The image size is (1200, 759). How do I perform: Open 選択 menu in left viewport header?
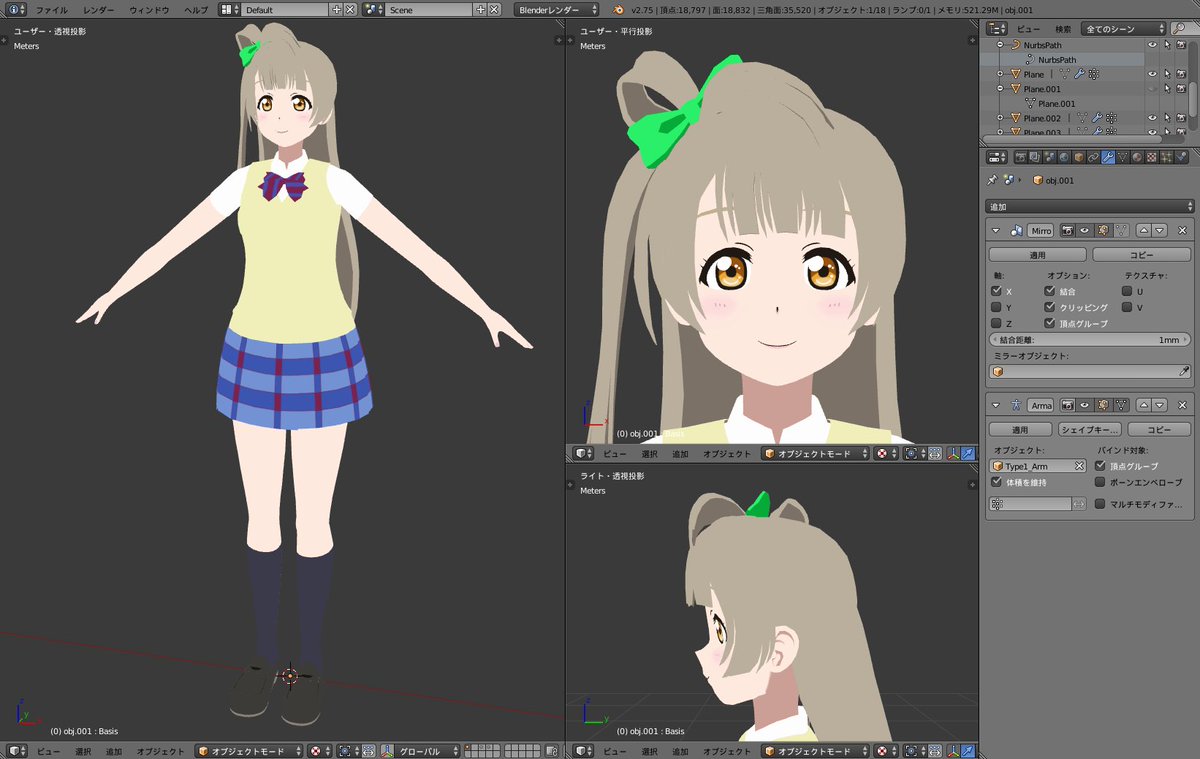click(83, 751)
